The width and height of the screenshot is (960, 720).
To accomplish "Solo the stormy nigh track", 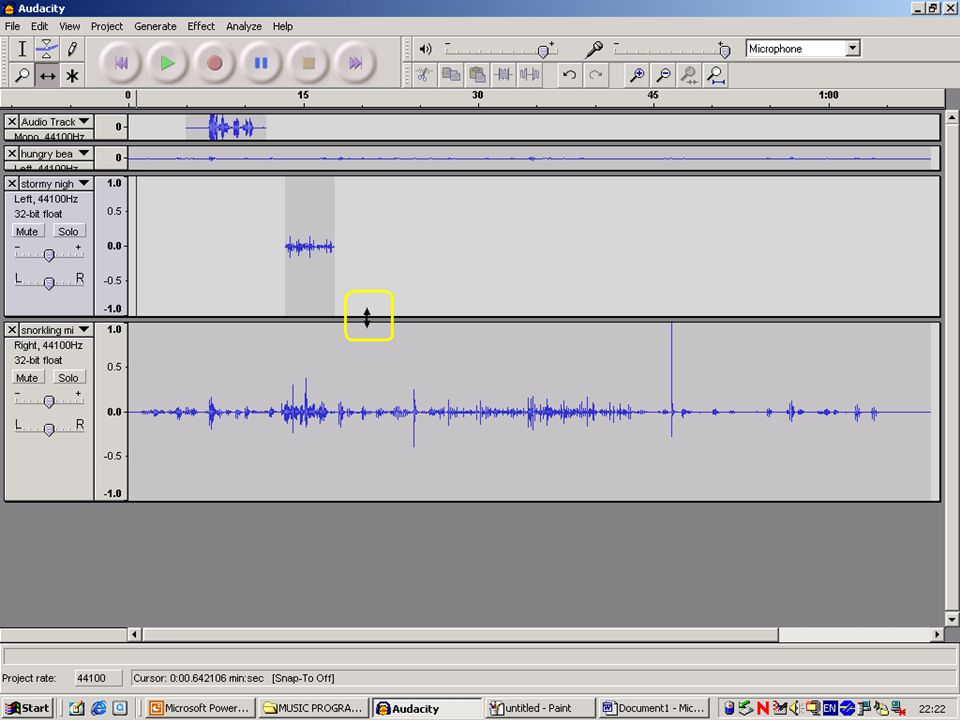I will [x=68, y=231].
